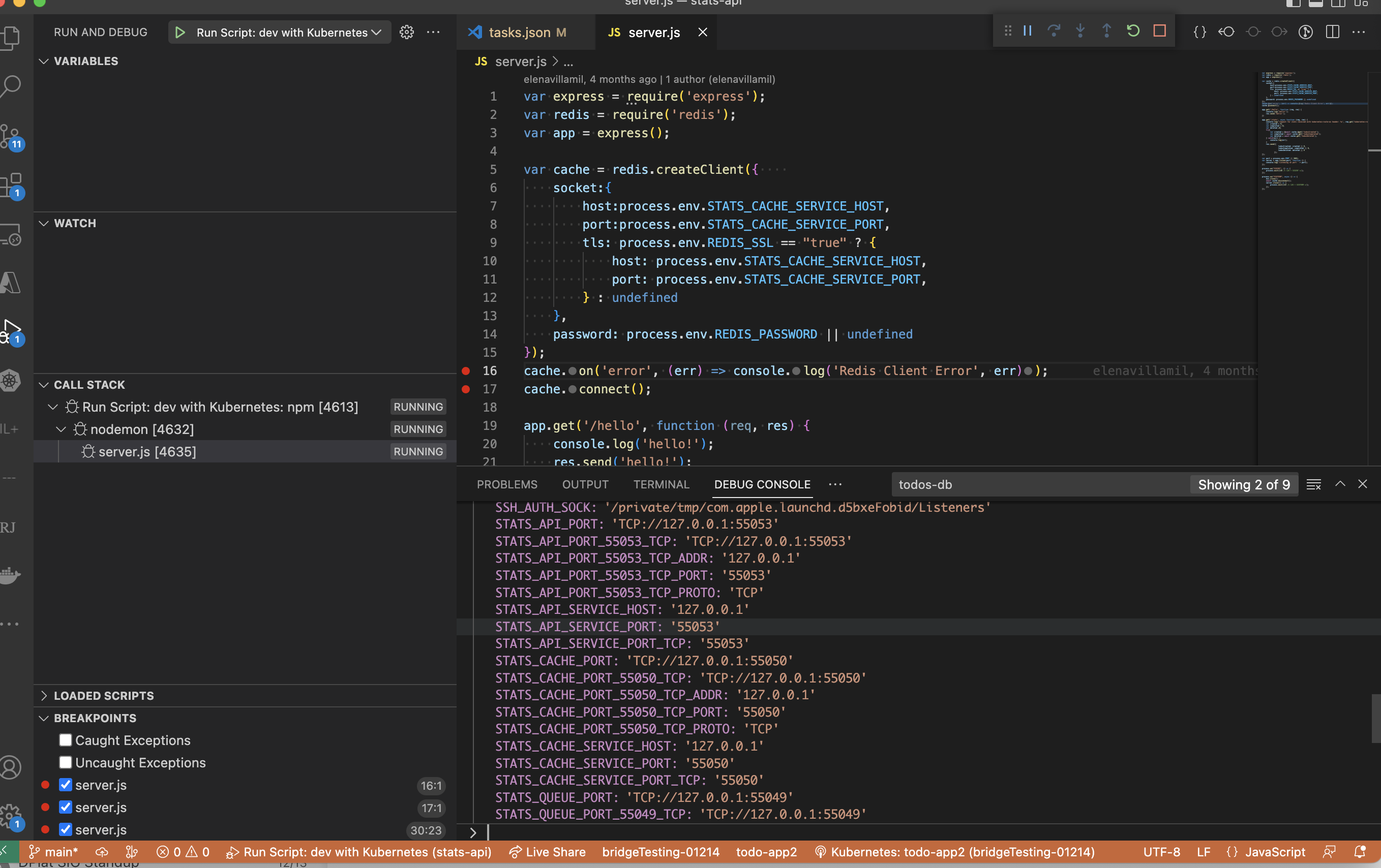Screen dimensions: 1381x868
Task: Expand the Loaded Scripts section
Action: pos(103,695)
